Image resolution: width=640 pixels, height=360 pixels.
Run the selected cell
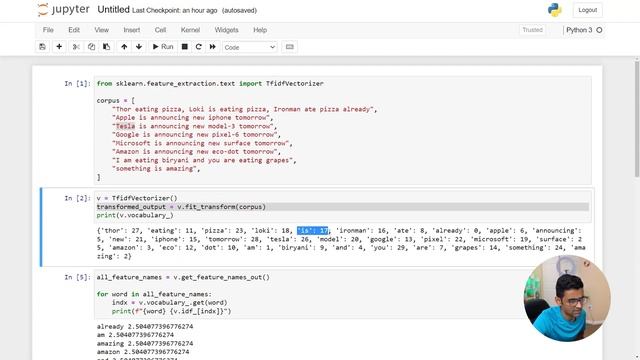(163, 47)
